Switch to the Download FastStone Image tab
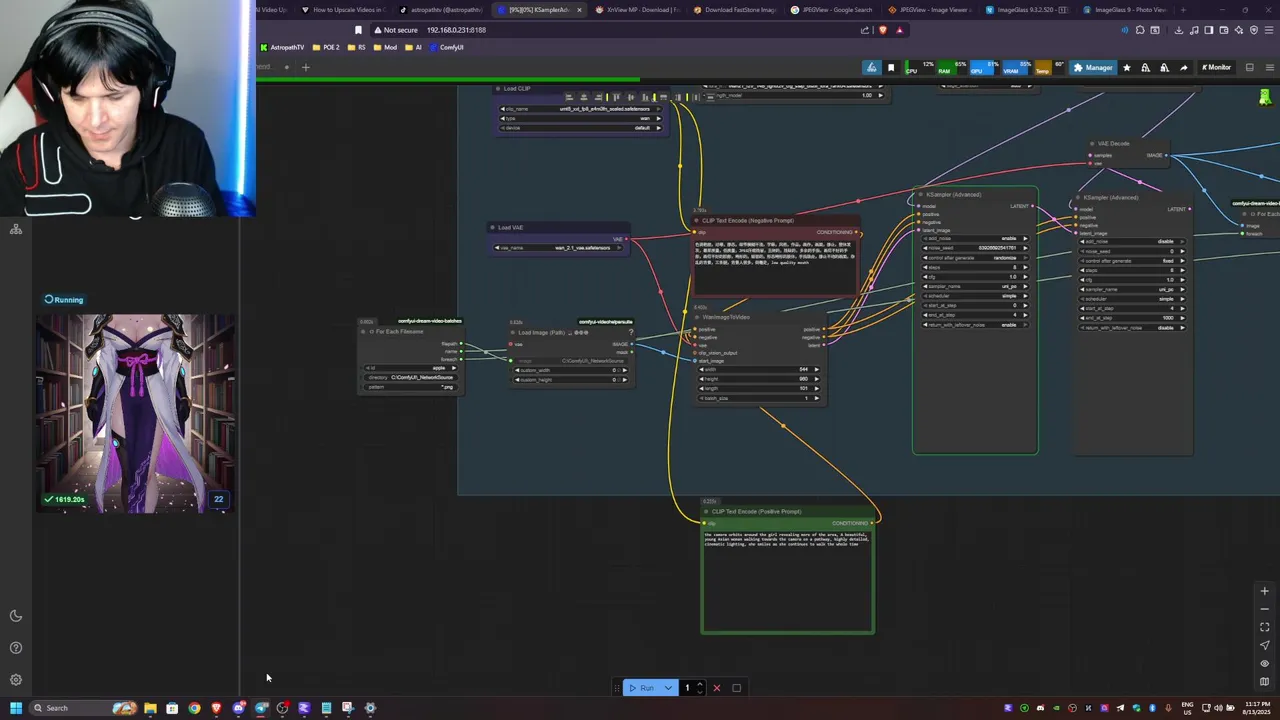Screen dimensions: 1280x720 tap(735, 10)
